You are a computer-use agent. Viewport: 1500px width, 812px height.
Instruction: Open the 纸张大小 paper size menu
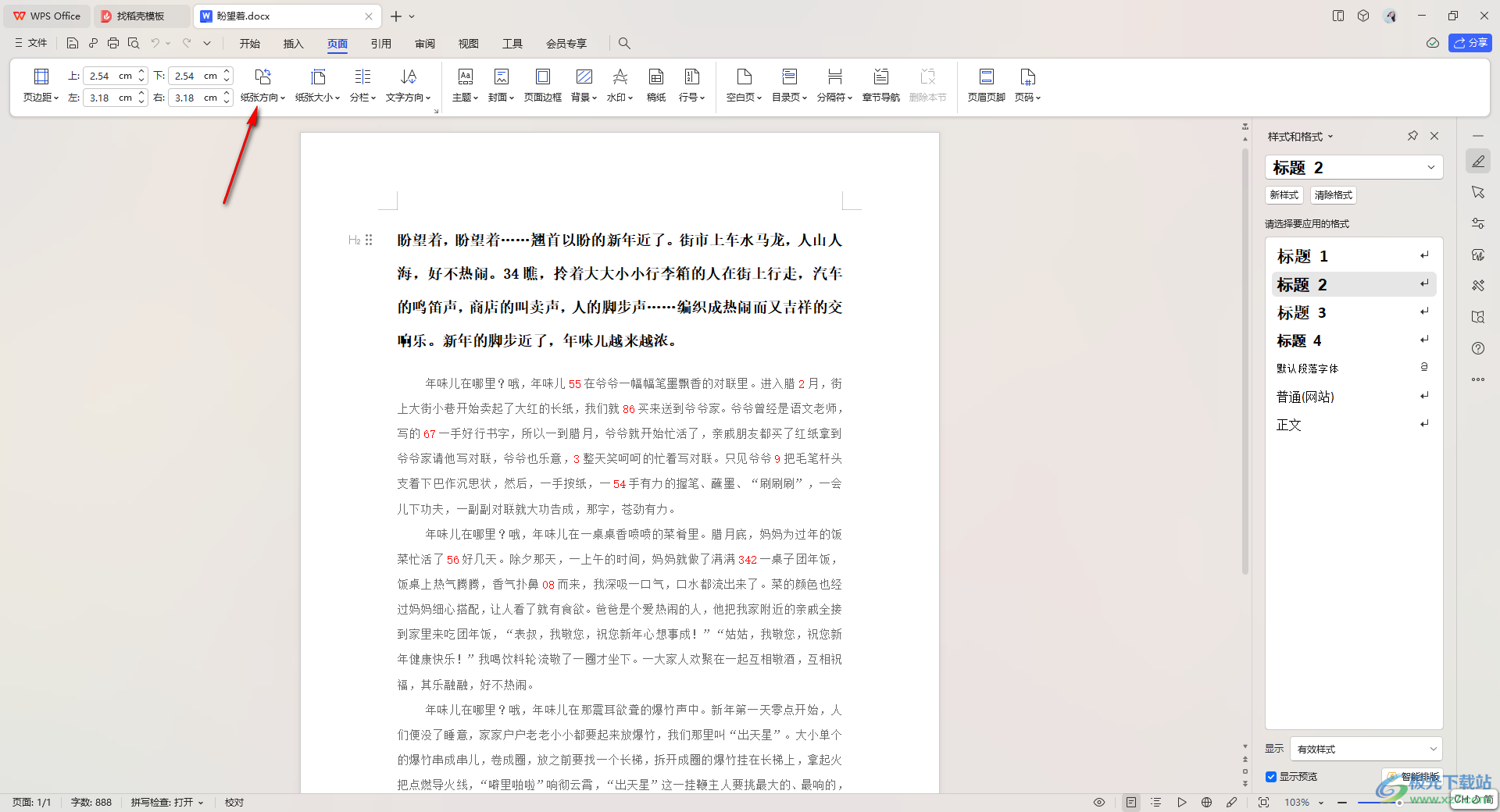coord(317,84)
